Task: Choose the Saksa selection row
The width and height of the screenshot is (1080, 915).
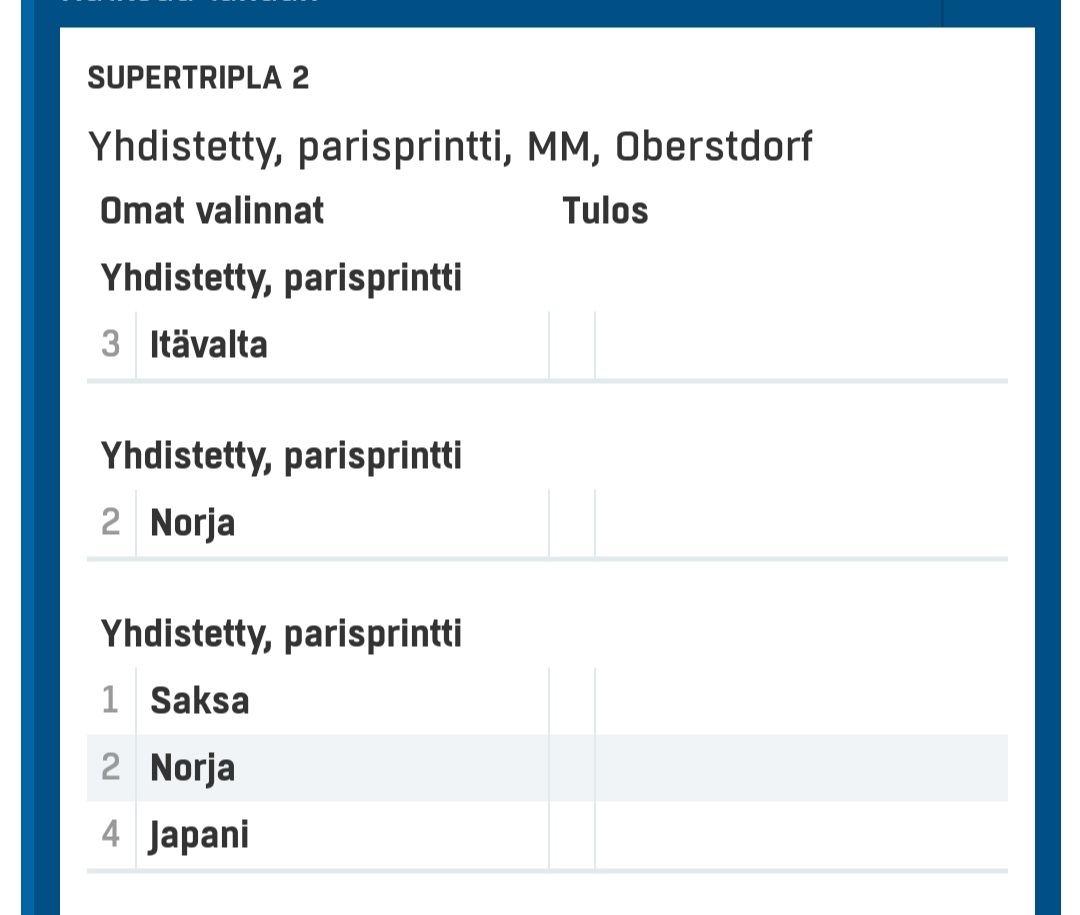Action: coord(200,701)
